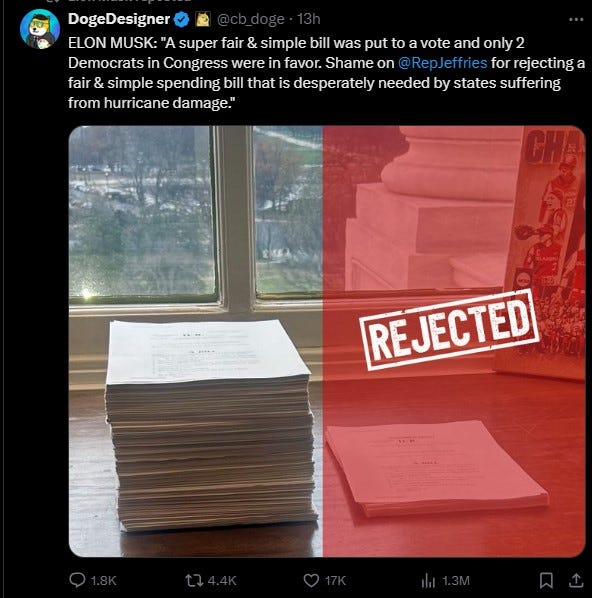Share the post via upload icon
The image size is (592, 598).
click(x=576, y=580)
